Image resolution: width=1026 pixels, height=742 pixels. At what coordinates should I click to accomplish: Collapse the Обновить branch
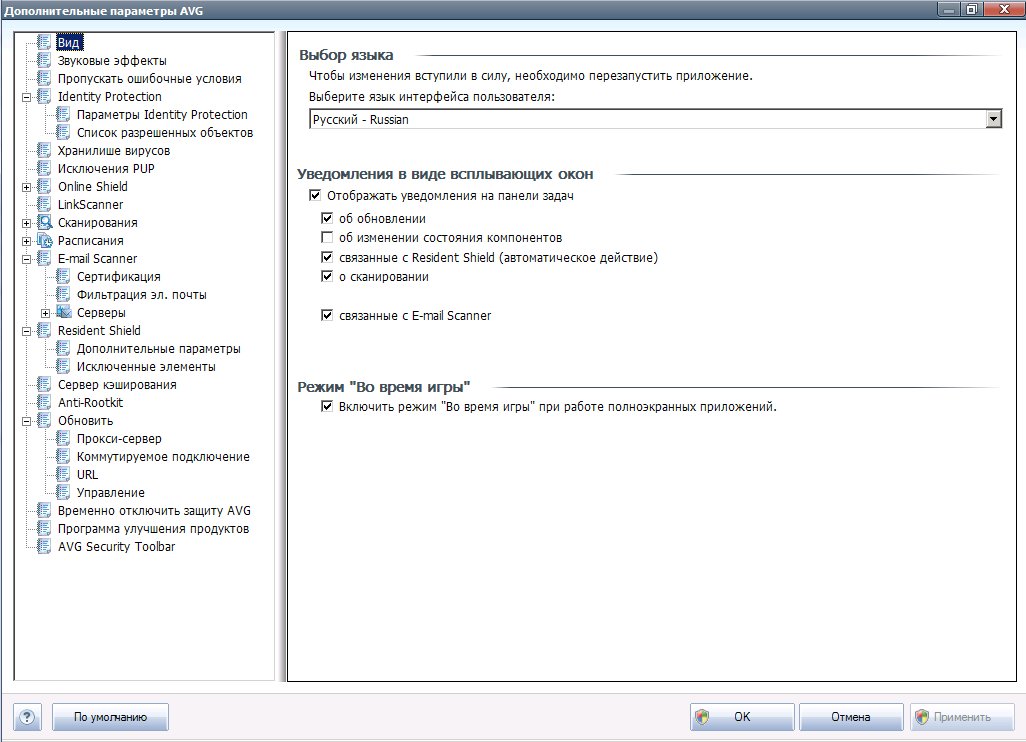[27, 421]
